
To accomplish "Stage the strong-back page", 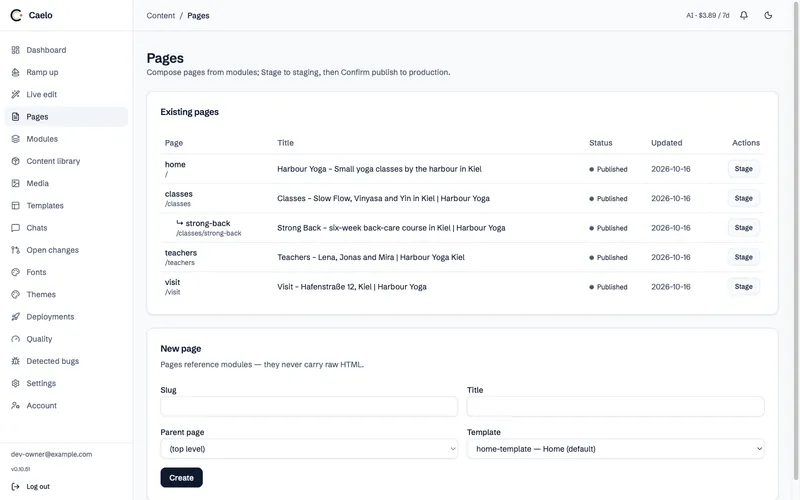I will [x=743, y=228].
